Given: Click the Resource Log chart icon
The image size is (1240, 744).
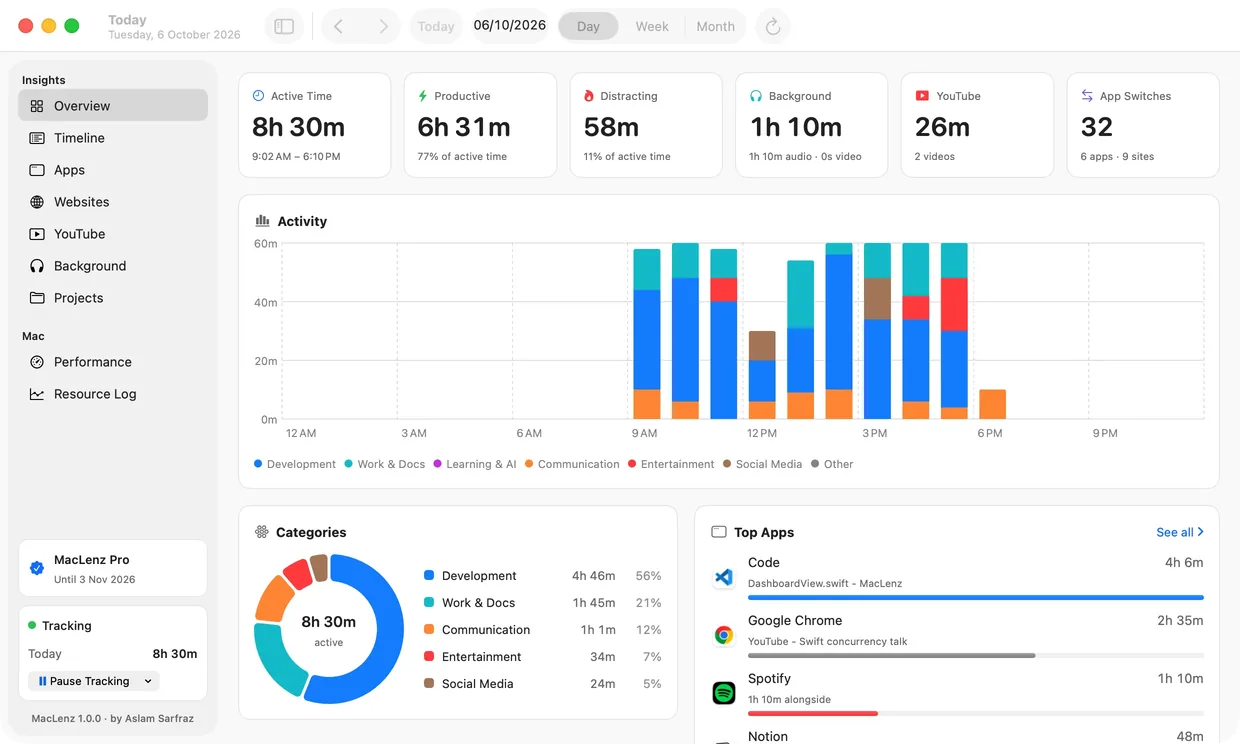Looking at the screenshot, I should (37, 394).
